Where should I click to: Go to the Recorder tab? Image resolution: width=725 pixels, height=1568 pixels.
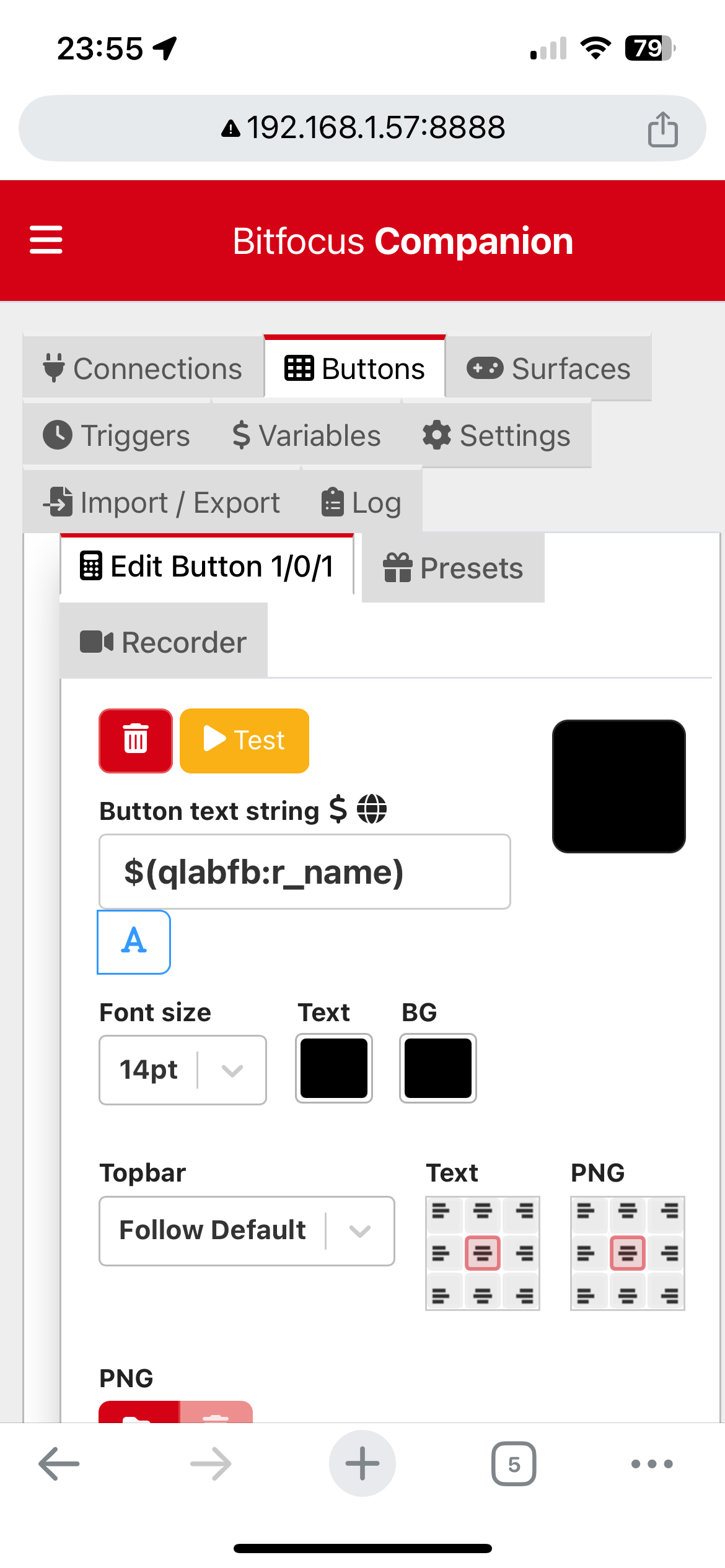tap(164, 642)
